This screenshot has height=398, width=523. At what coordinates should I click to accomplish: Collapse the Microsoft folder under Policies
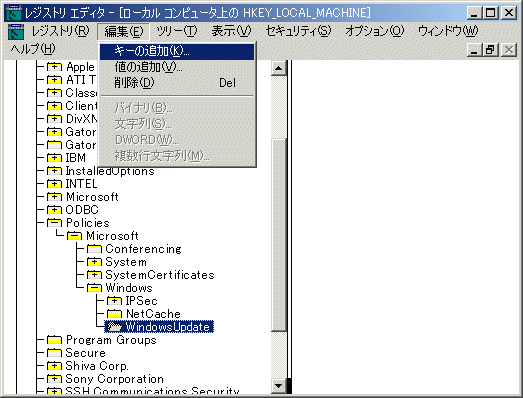tap(74, 236)
